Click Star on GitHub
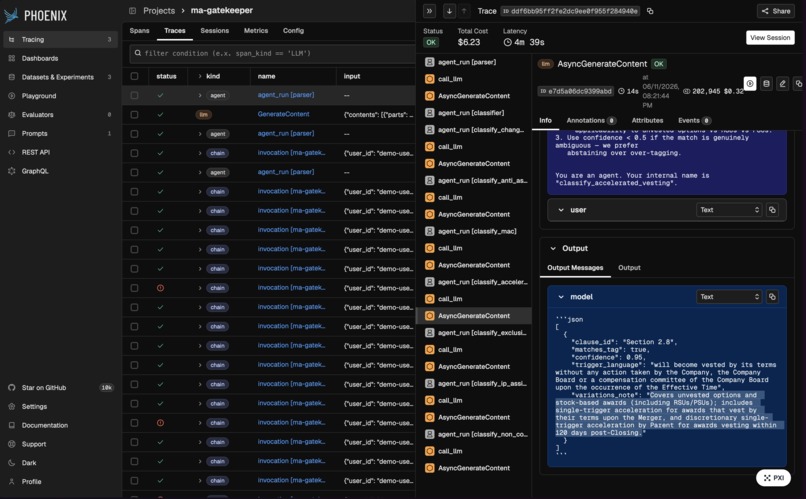 click(60, 387)
